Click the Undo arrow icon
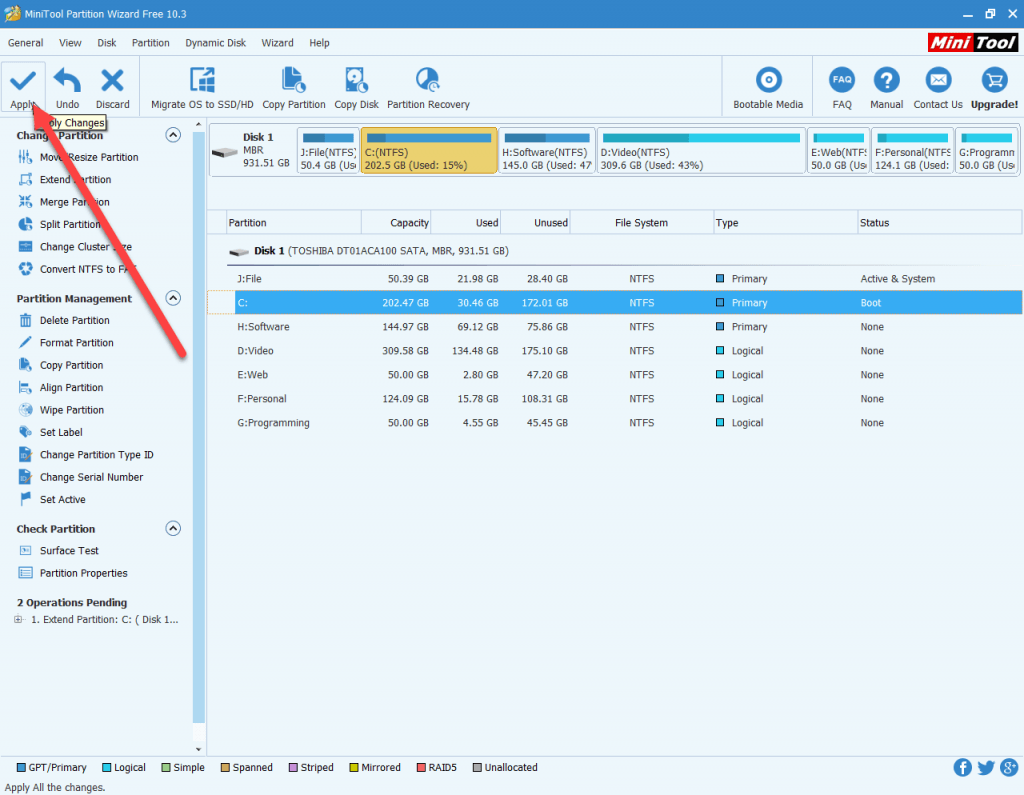1024x795 pixels. point(67,81)
